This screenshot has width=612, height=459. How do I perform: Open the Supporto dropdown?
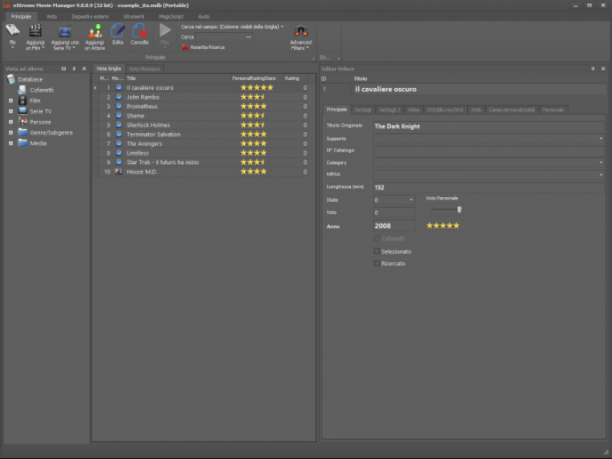click(601, 139)
